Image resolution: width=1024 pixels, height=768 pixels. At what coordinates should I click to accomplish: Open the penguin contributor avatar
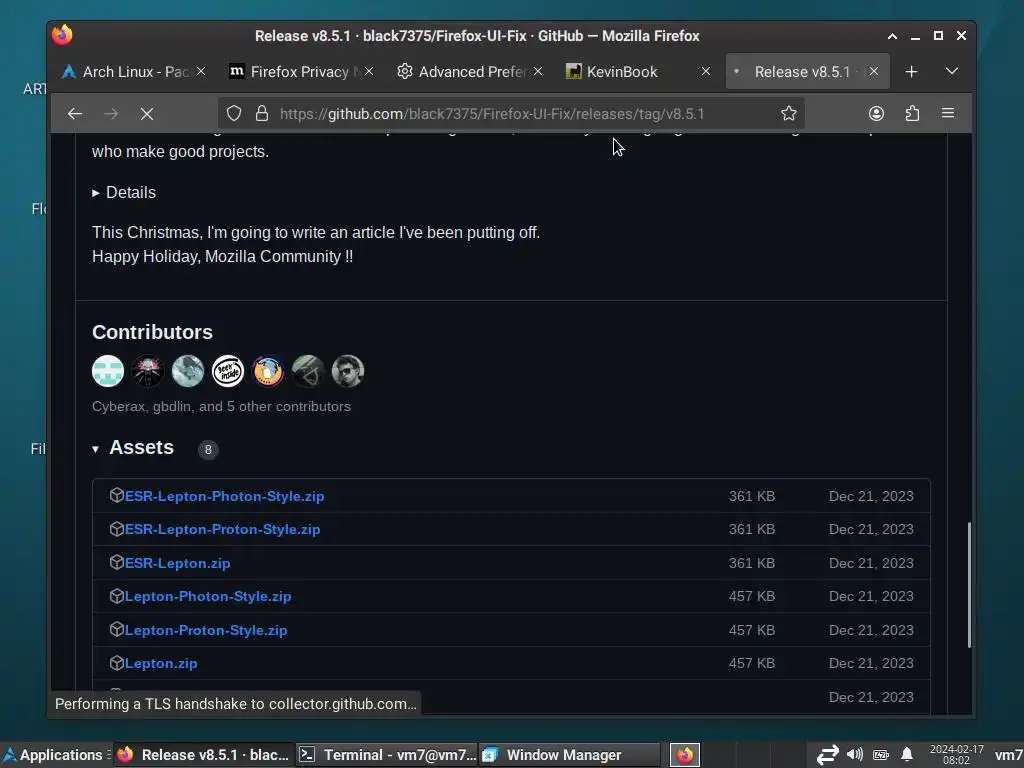coord(268,372)
